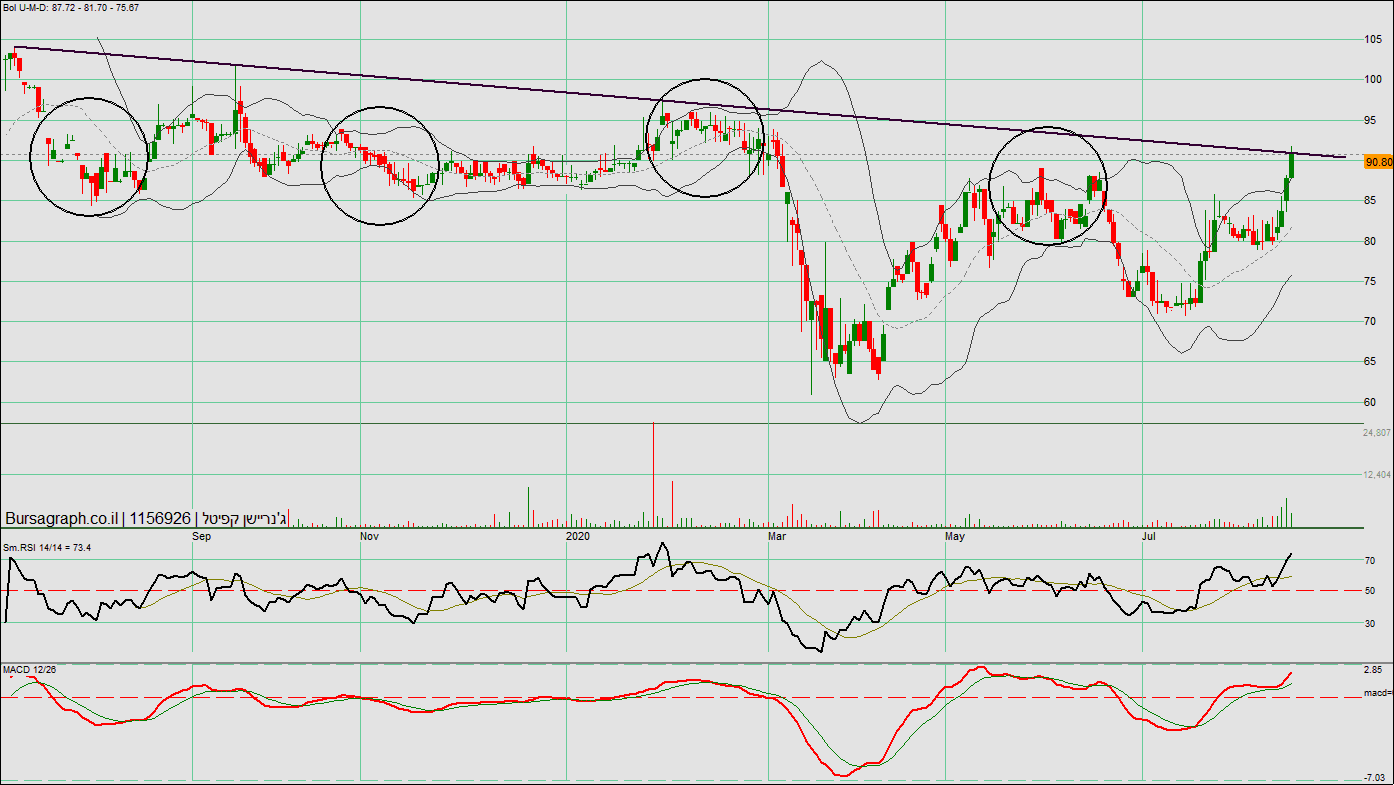Click the 60 price axis label

point(1371,402)
